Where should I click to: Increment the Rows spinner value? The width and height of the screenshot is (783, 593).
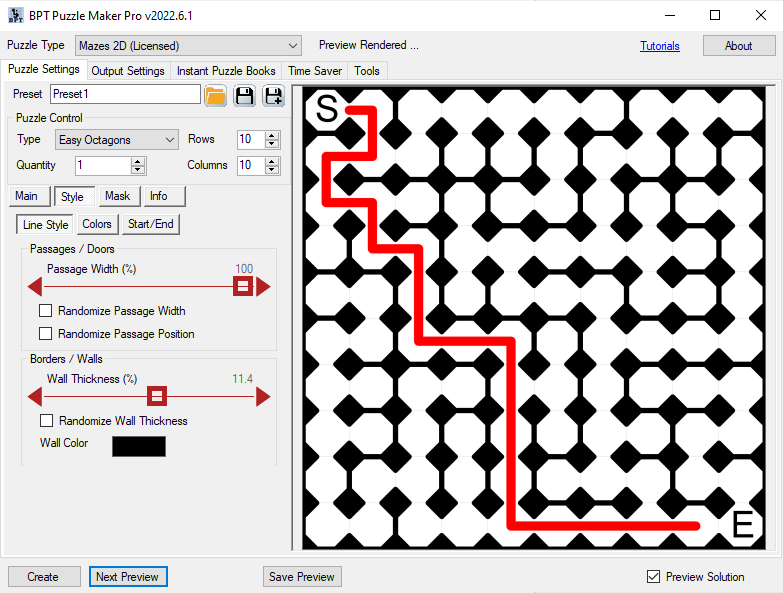pyautogui.click(x=273, y=136)
